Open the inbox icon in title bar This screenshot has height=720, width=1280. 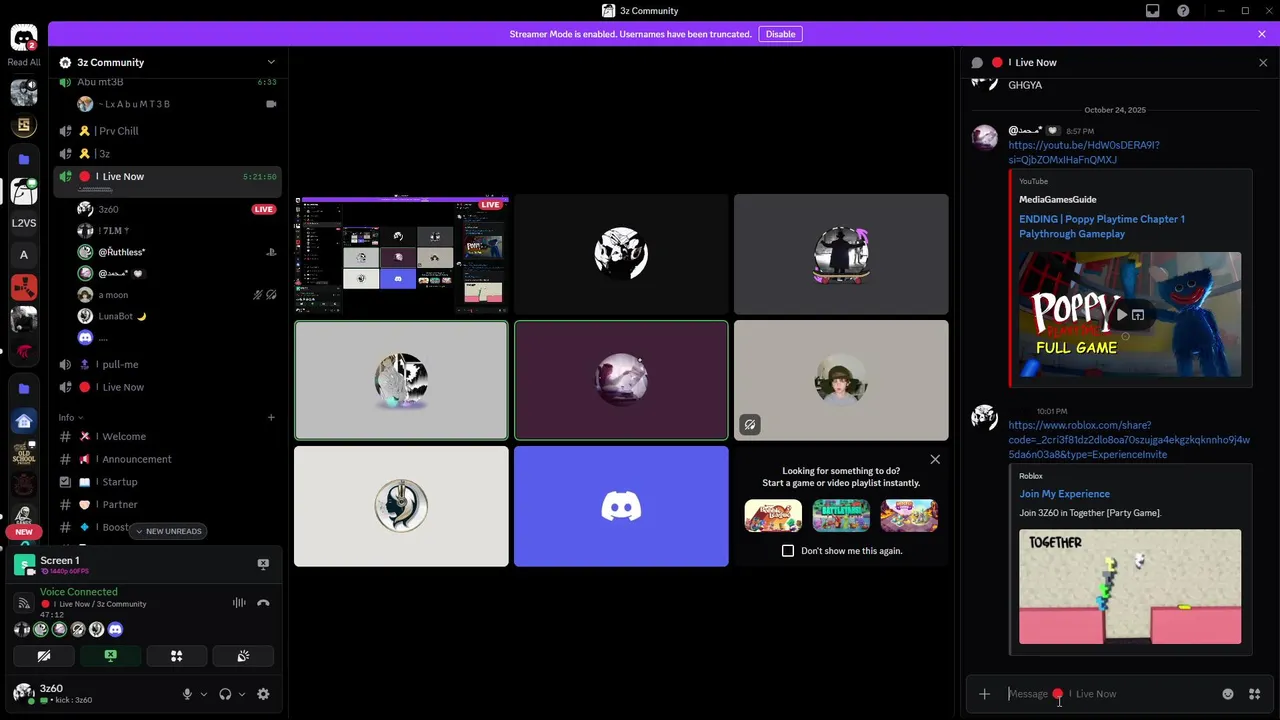click(x=1152, y=11)
